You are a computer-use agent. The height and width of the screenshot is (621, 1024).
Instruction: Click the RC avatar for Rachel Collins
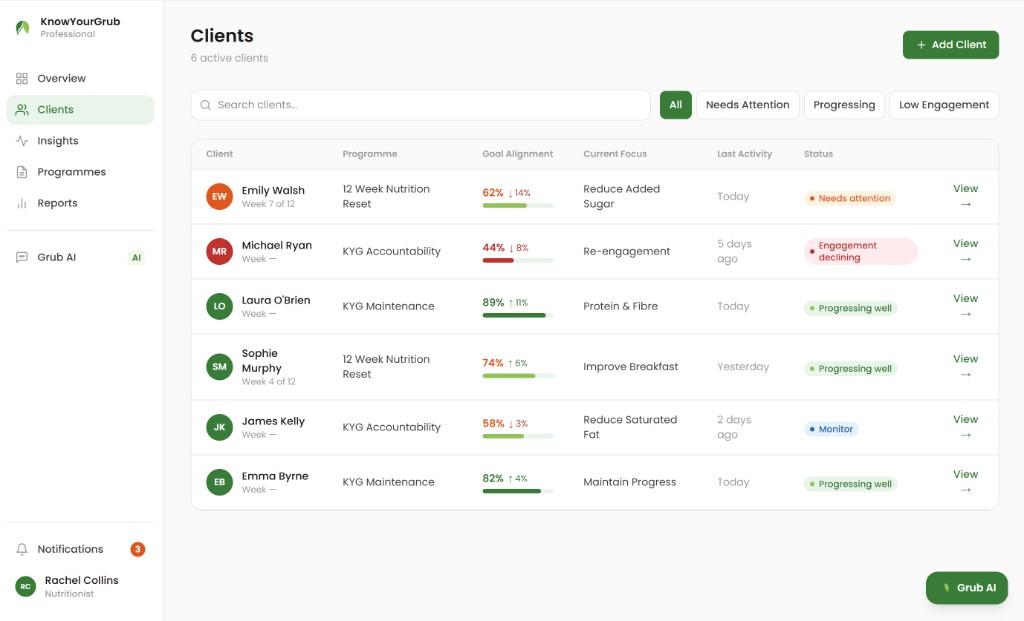pyautogui.click(x=25, y=586)
